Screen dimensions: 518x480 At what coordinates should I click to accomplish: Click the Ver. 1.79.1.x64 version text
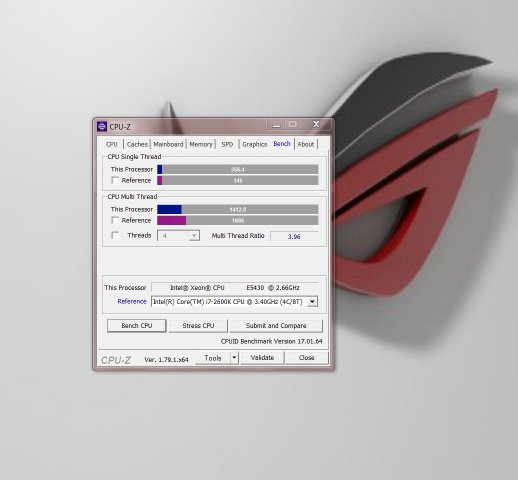coord(166,360)
